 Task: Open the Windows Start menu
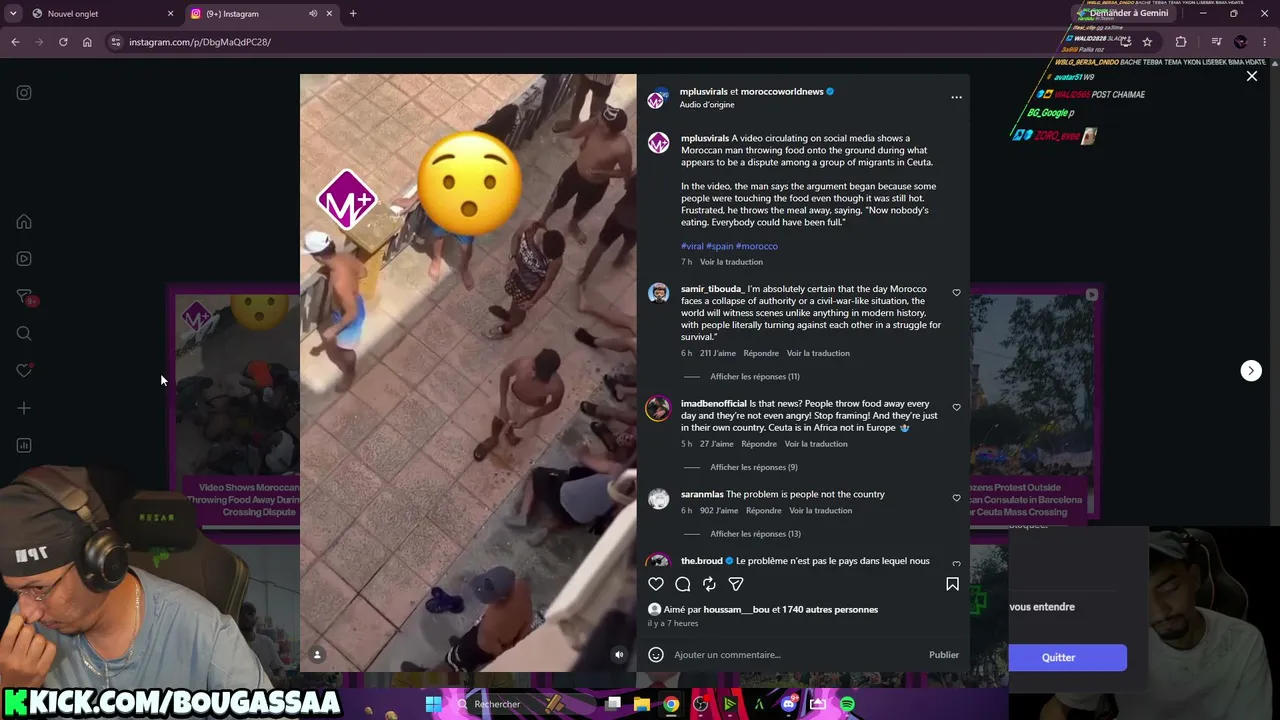pos(433,704)
